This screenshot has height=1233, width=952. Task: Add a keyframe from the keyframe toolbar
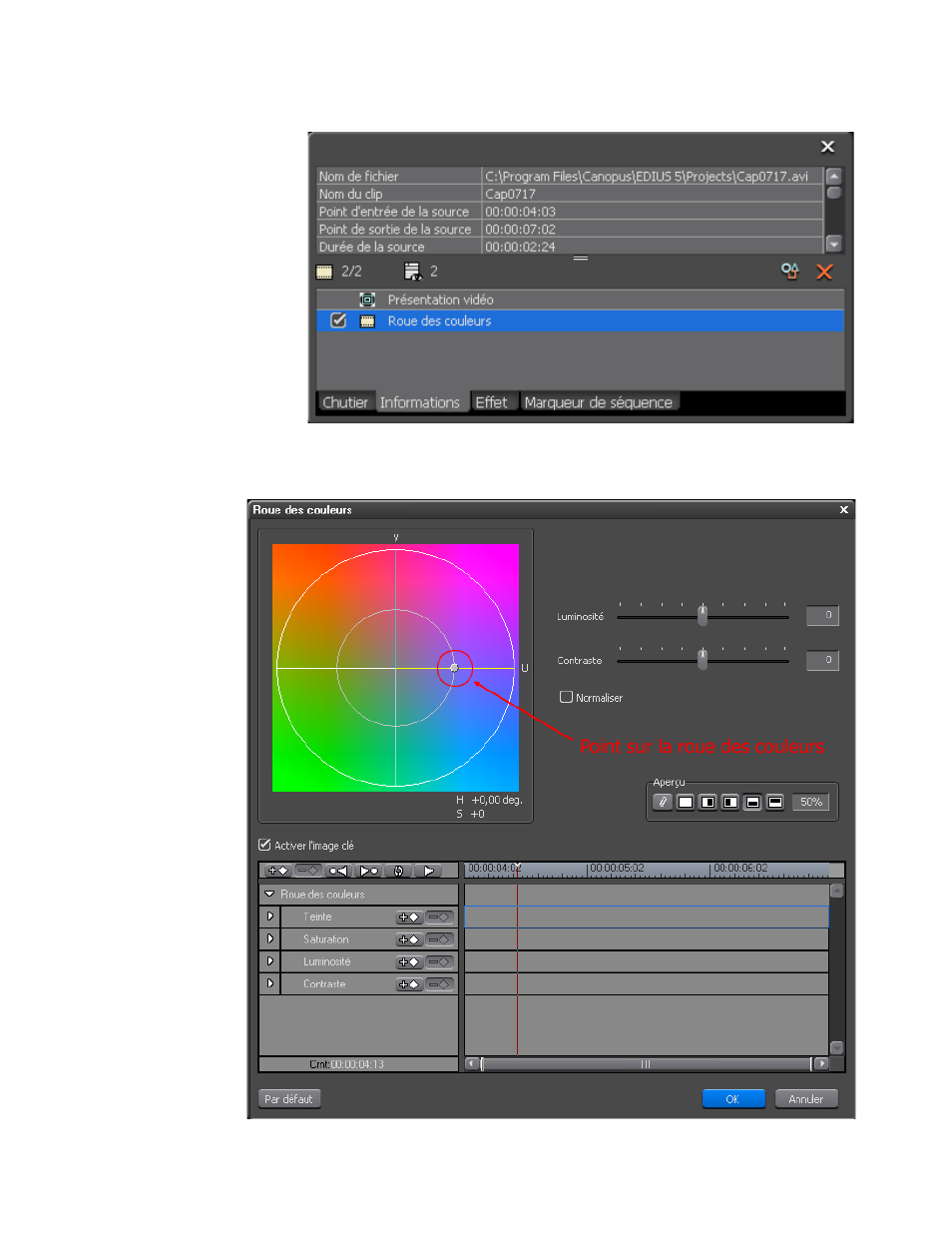[277, 871]
